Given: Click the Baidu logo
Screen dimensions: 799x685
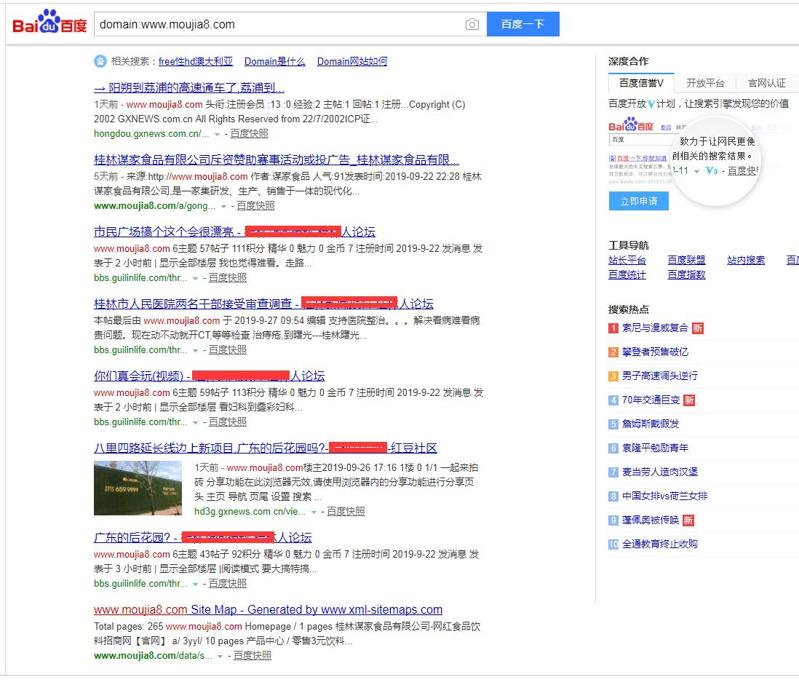Looking at the screenshot, I should tap(49, 22).
